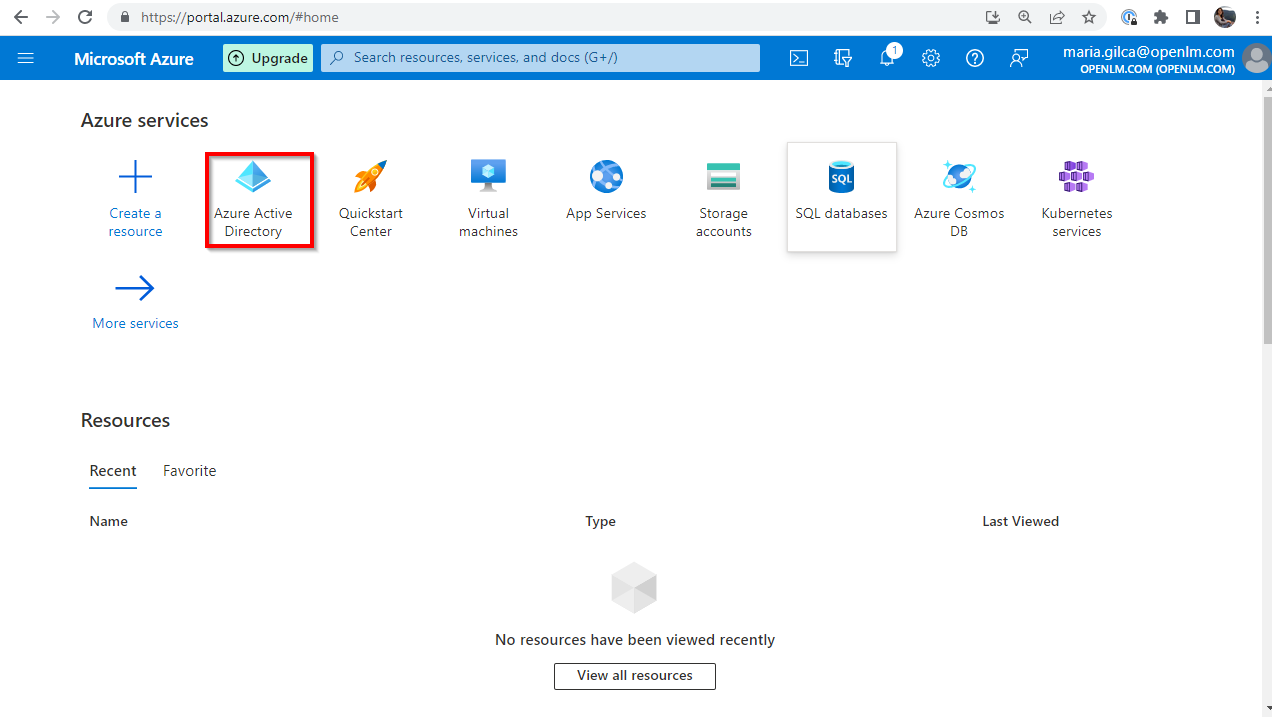The height and width of the screenshot is (717, 1272).
Task: Open portal Settings gear
Action: point(931,58)
